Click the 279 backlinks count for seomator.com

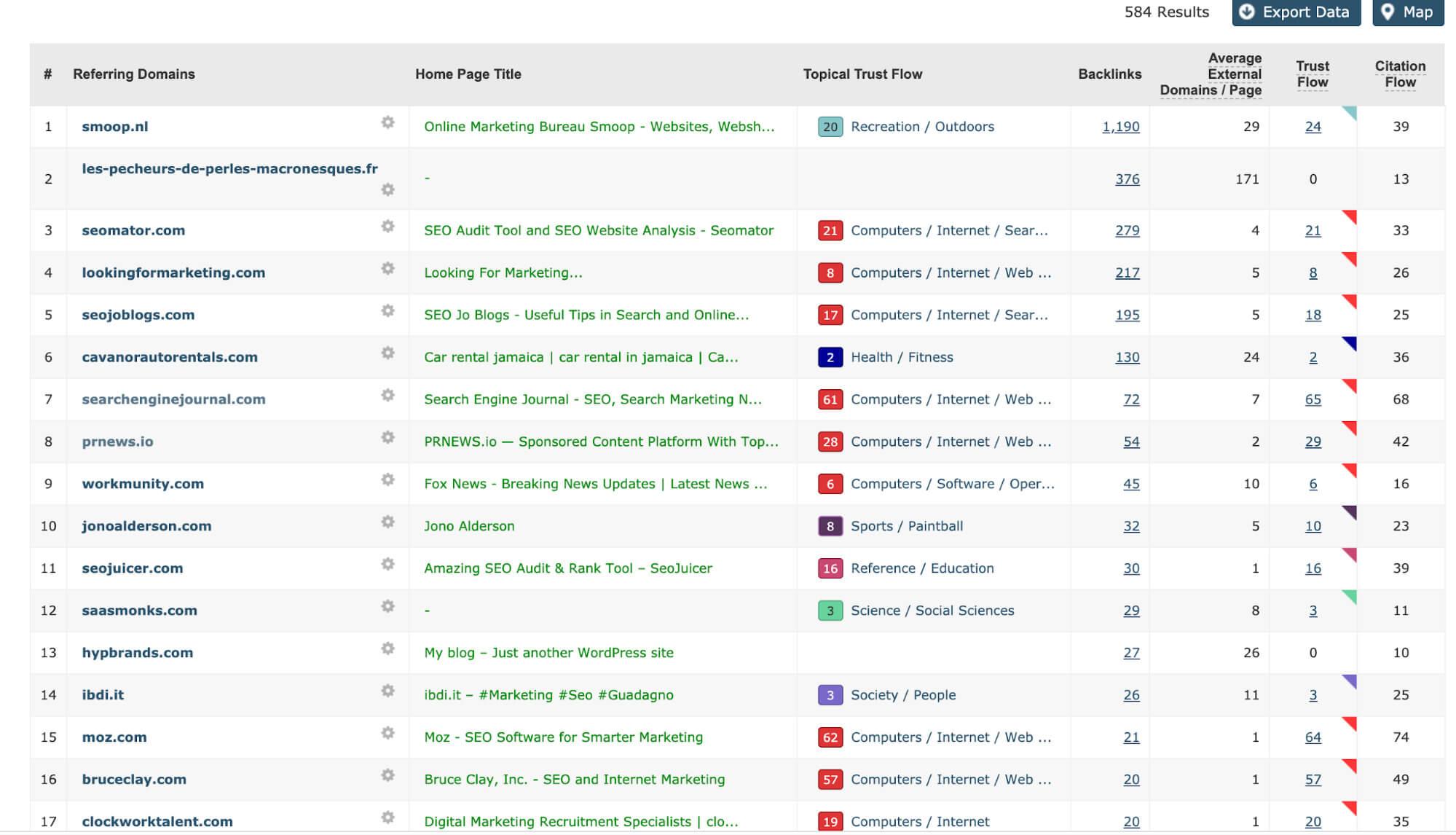[x=1128, y=230]
